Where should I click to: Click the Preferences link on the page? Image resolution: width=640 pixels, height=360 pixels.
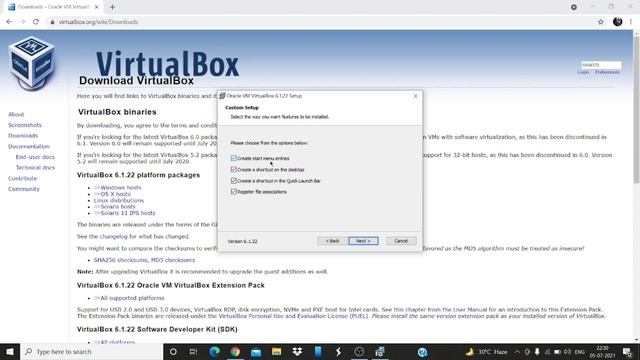click(x=607, y=72)
